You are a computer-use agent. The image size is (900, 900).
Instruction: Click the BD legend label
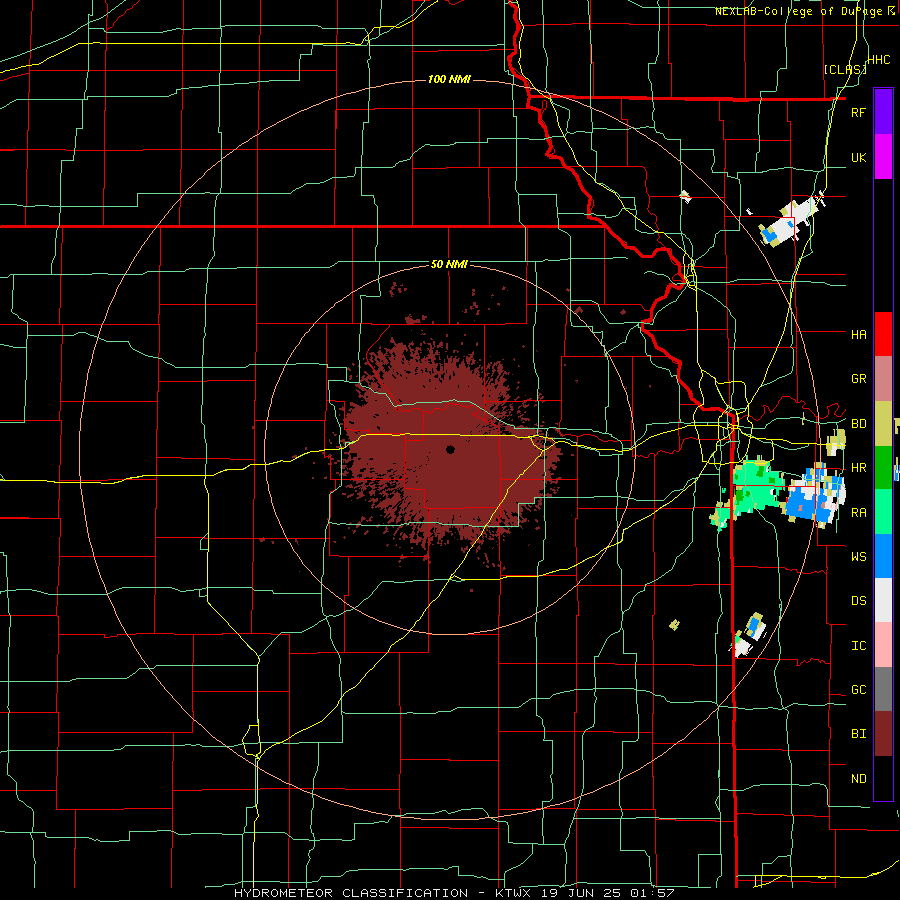click(x=858, y=424)
